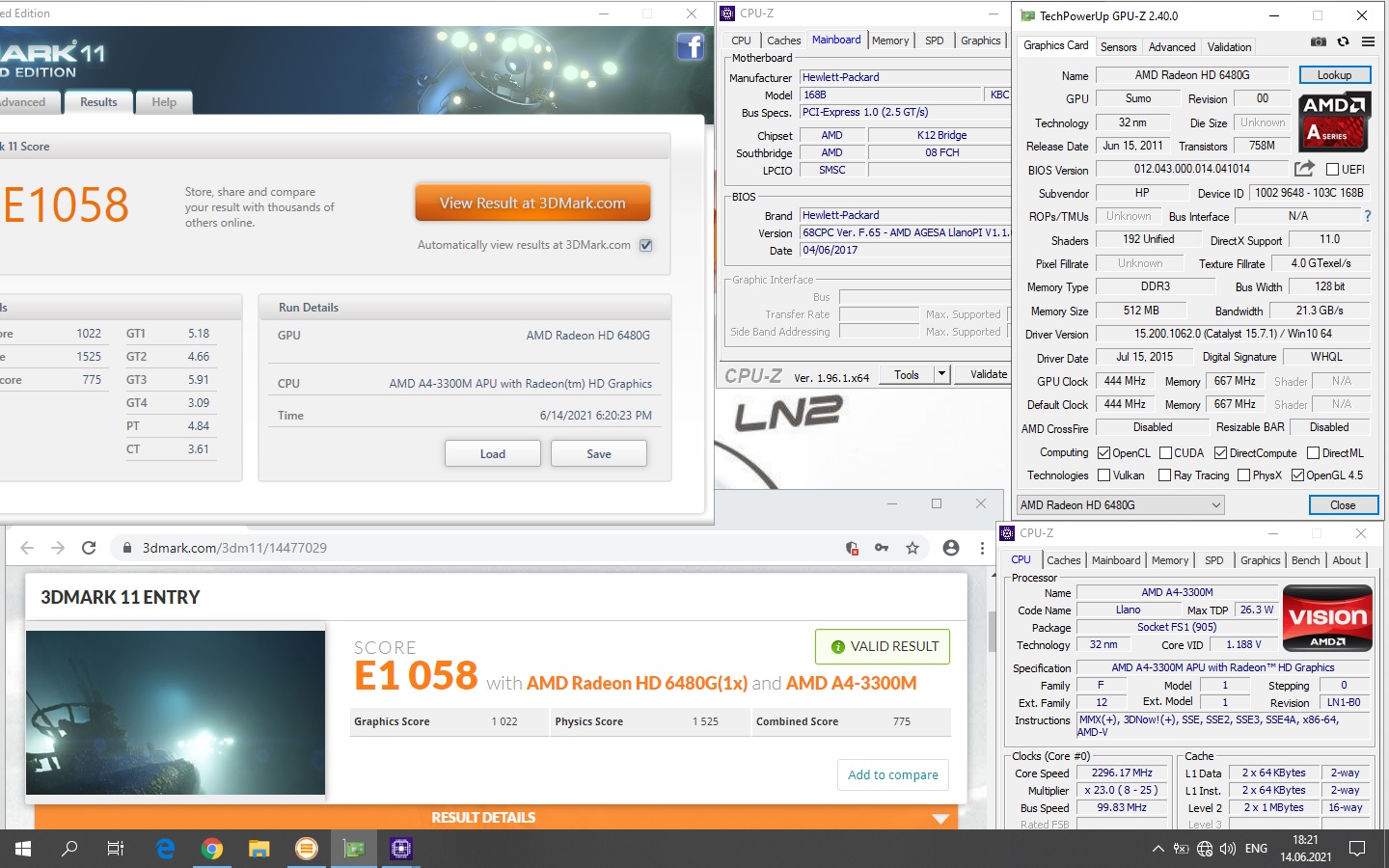Open Advanced tab in GPU-Z
The image size is (1389, 868).
1172,46
